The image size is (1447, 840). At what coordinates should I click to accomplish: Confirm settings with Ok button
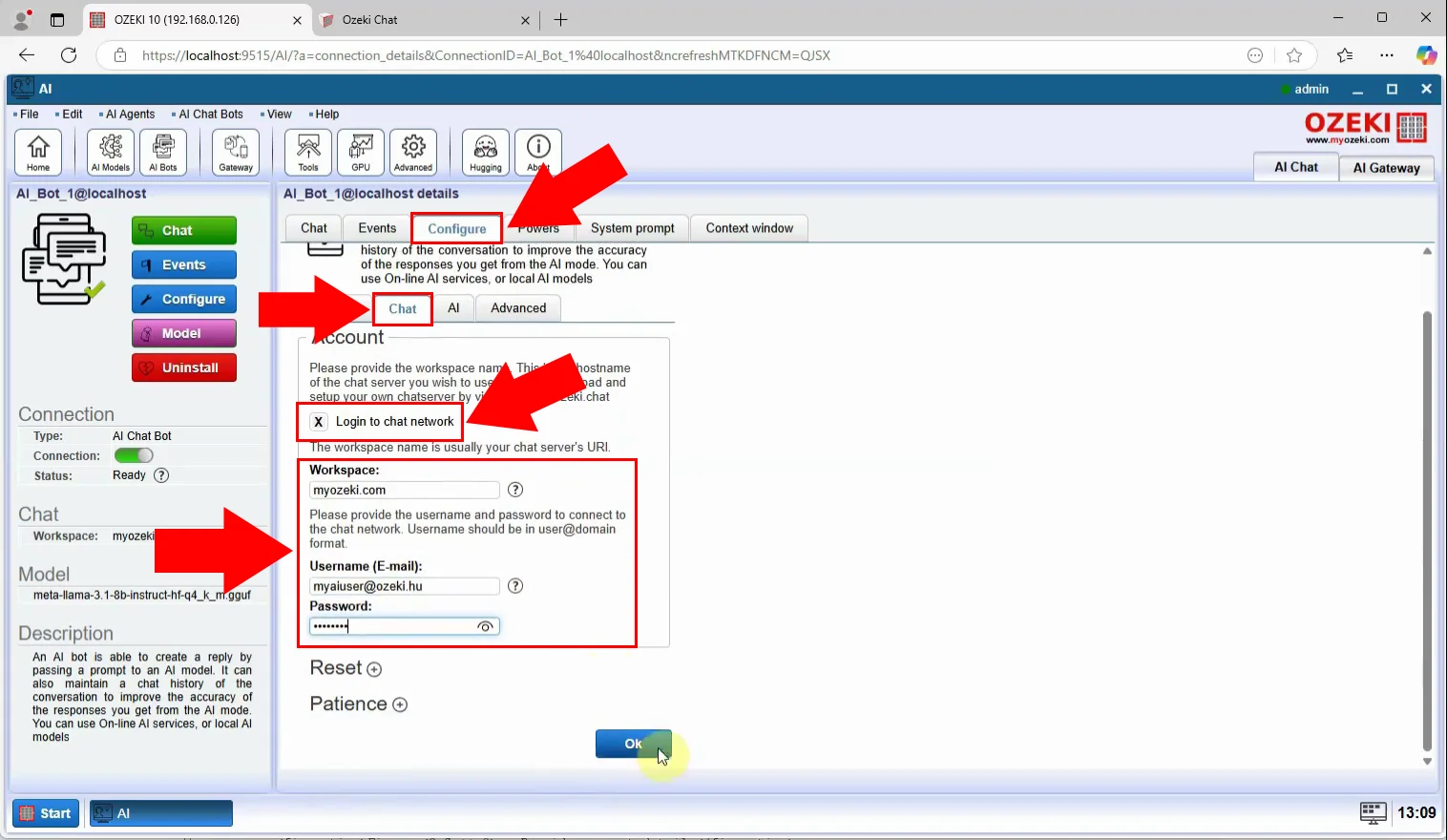pyautogui.click(x=633, y=744)
